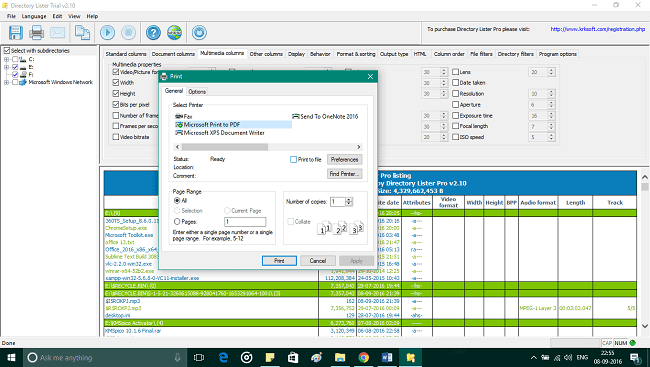Viewport: 650px width, 367px height.
Task: Open printer Preferences button
Action: click(x=344, y=159)
